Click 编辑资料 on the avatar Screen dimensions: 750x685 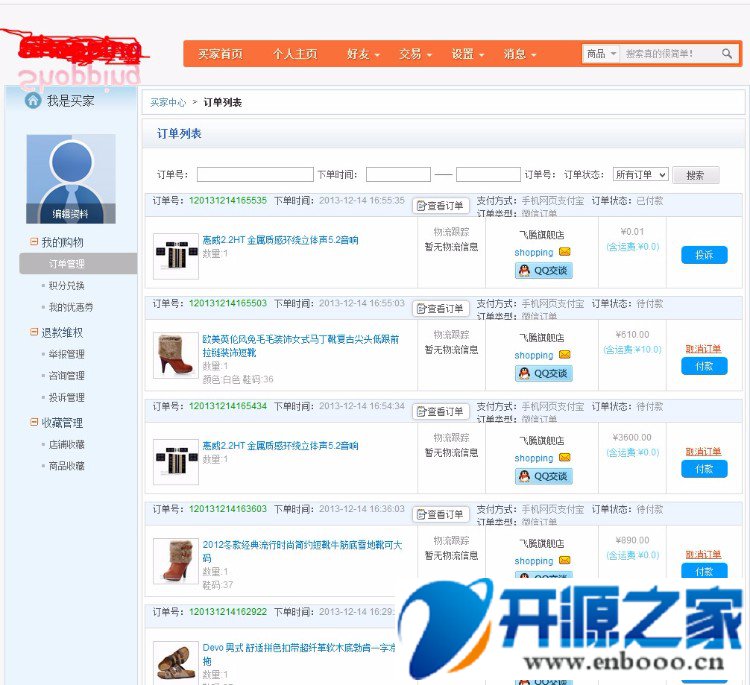click(71, 214)
